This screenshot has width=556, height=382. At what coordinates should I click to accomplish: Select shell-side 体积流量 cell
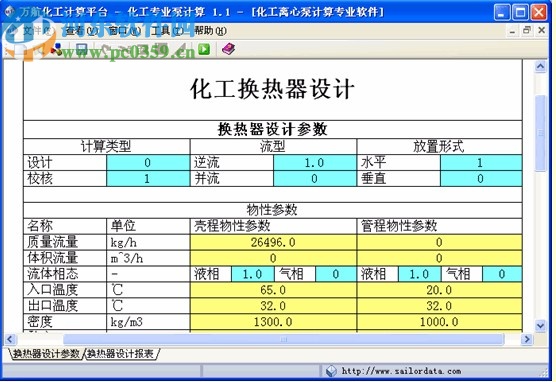click(x=273, y=258)
